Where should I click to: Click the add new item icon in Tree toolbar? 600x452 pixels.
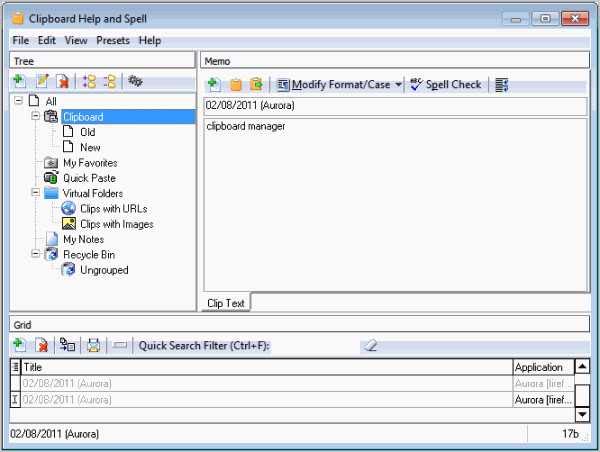coord(19,81)
